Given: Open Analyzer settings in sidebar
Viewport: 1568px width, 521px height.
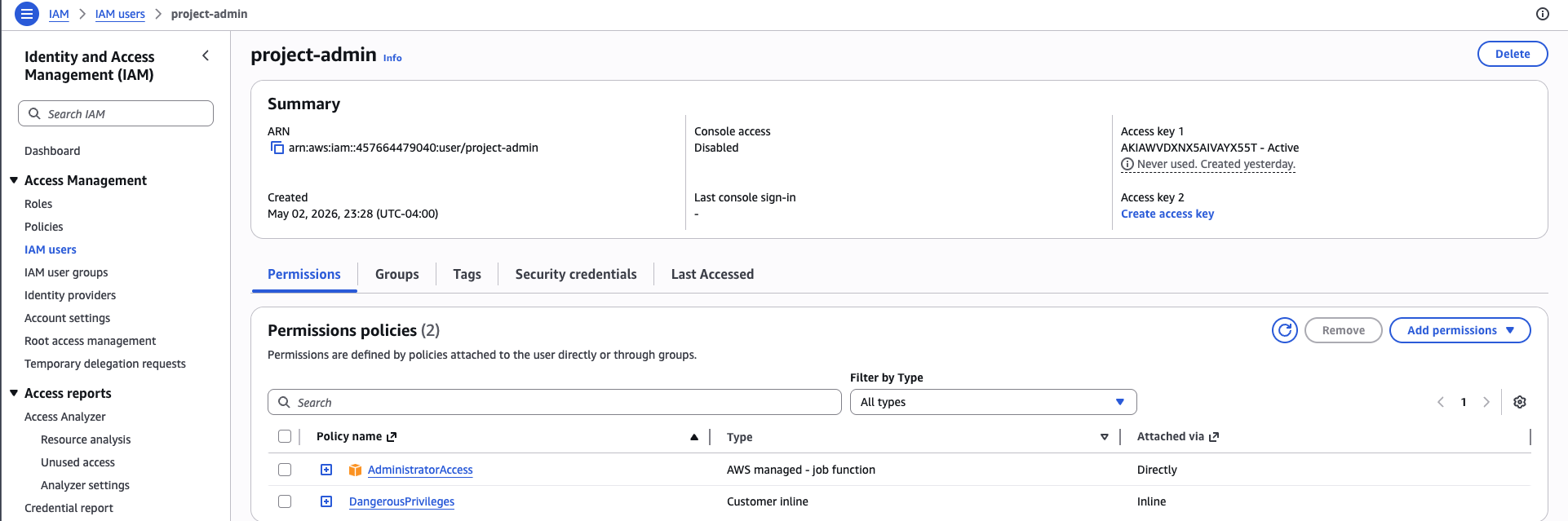Looking at the screenshot, I should point(85,485).
